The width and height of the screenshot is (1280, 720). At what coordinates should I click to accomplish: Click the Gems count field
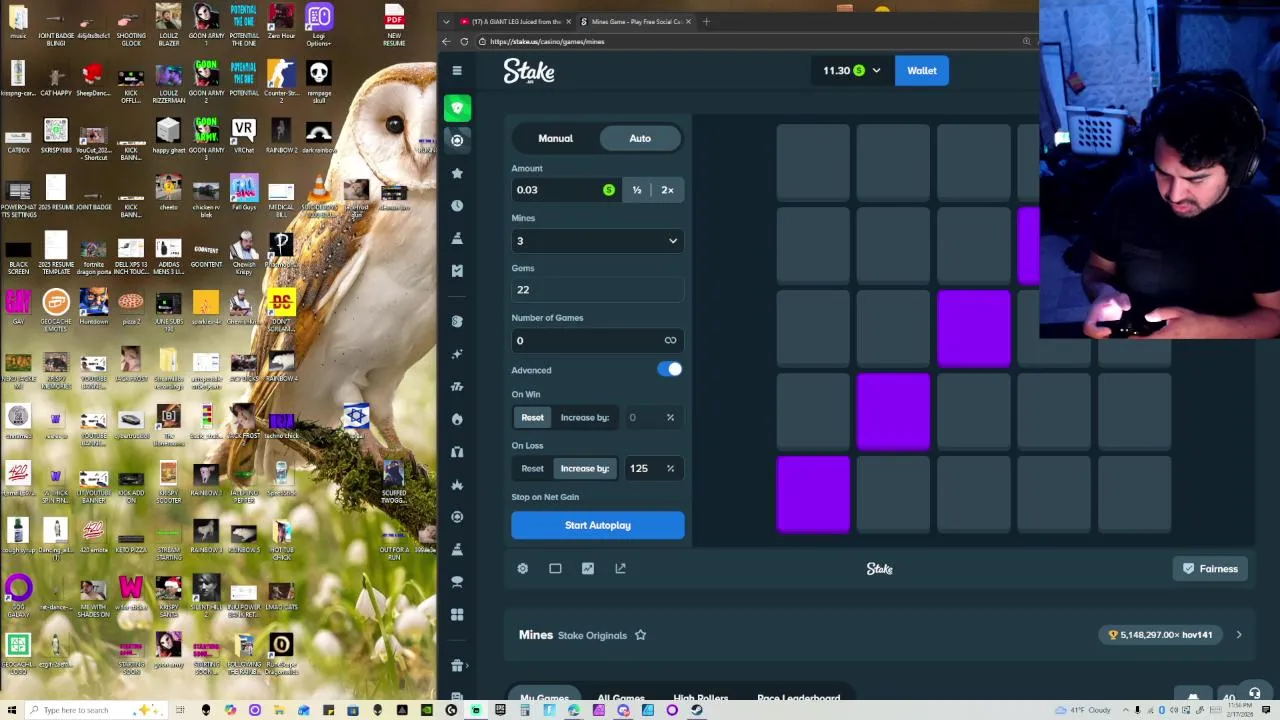click(x=597, y=290)
